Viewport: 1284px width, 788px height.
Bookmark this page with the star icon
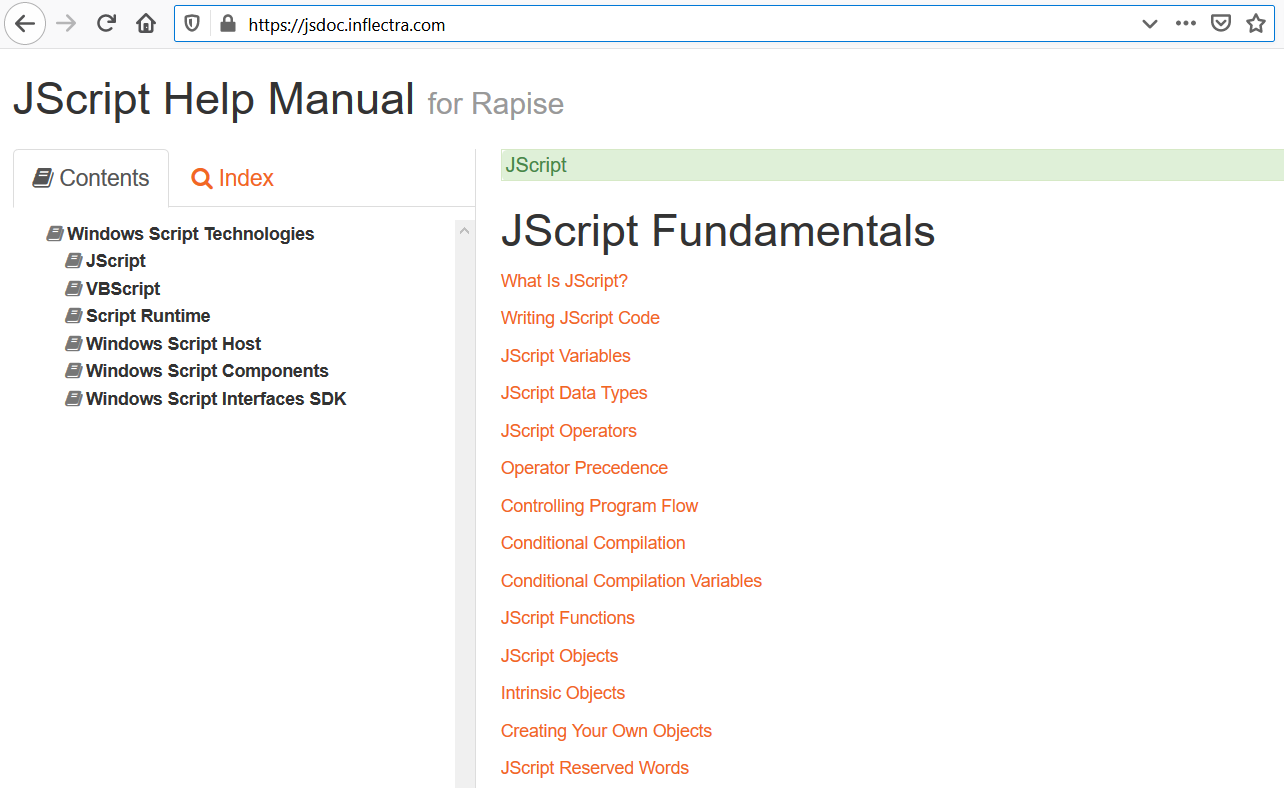click(1256, 24)
